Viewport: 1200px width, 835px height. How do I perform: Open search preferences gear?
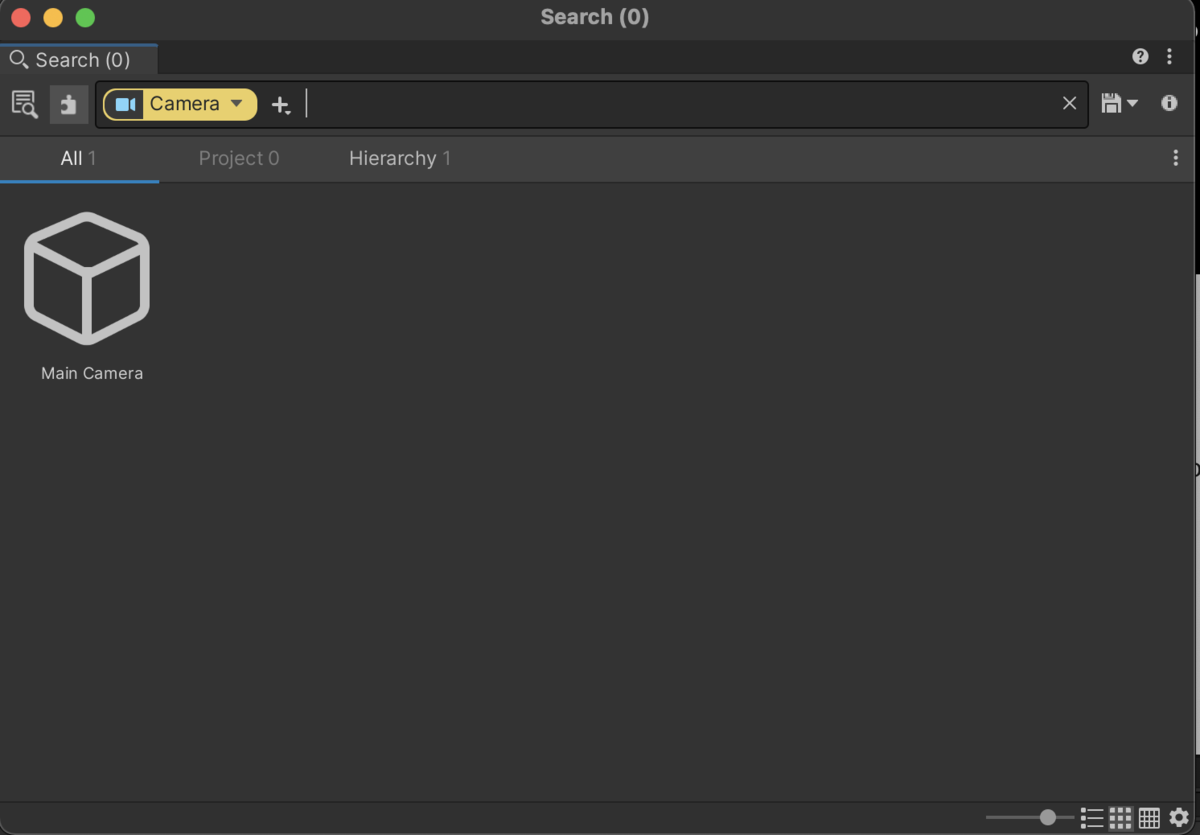pyautogui.click(x=1179, y=818)
